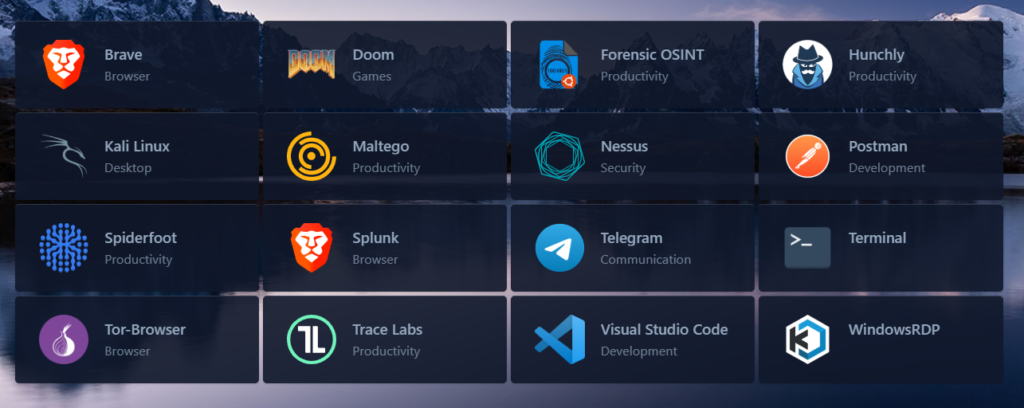Click Productivity label under Forensic OSINT
Viewport: 1024px width, 408px height.
(x=634, y=77)
